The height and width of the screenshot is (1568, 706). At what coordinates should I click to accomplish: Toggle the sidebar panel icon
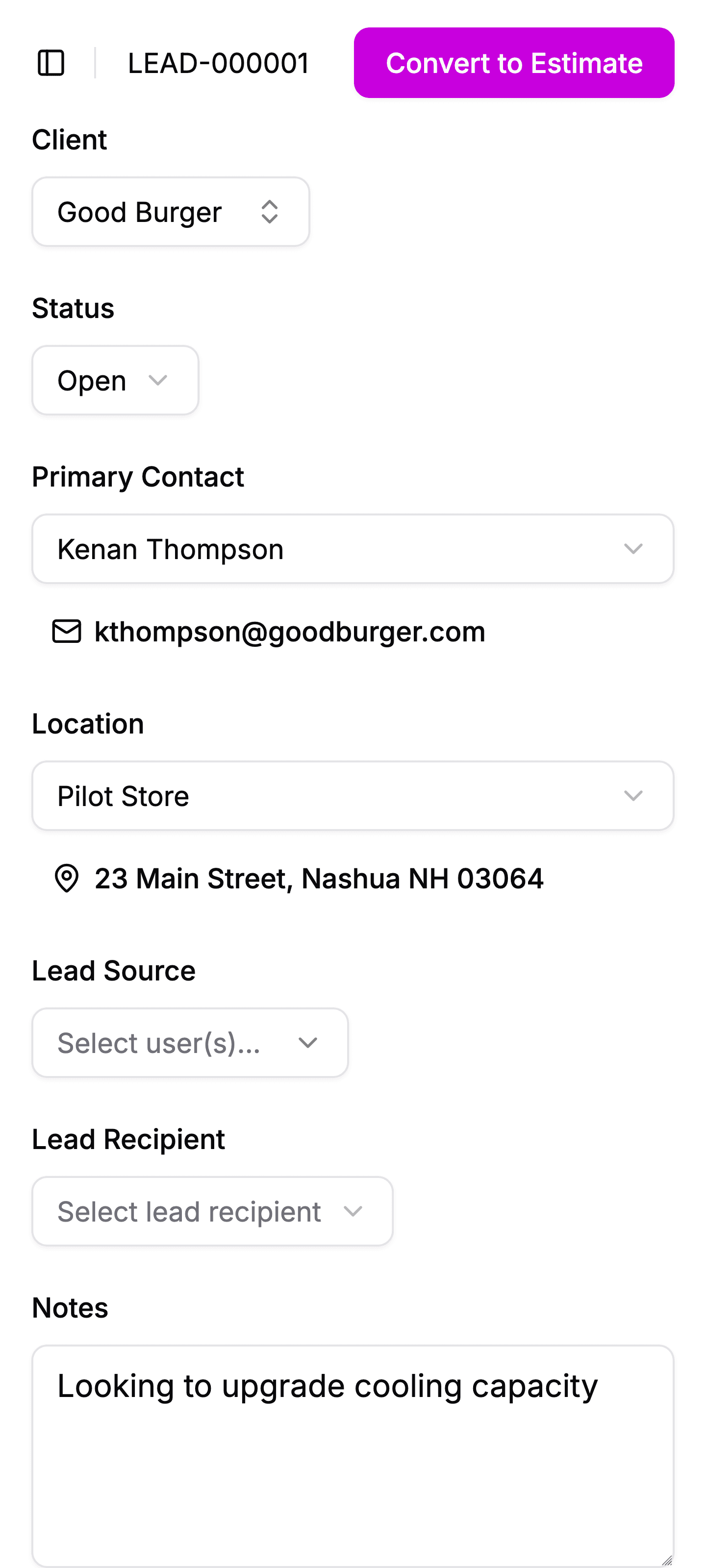coord(51,63)
